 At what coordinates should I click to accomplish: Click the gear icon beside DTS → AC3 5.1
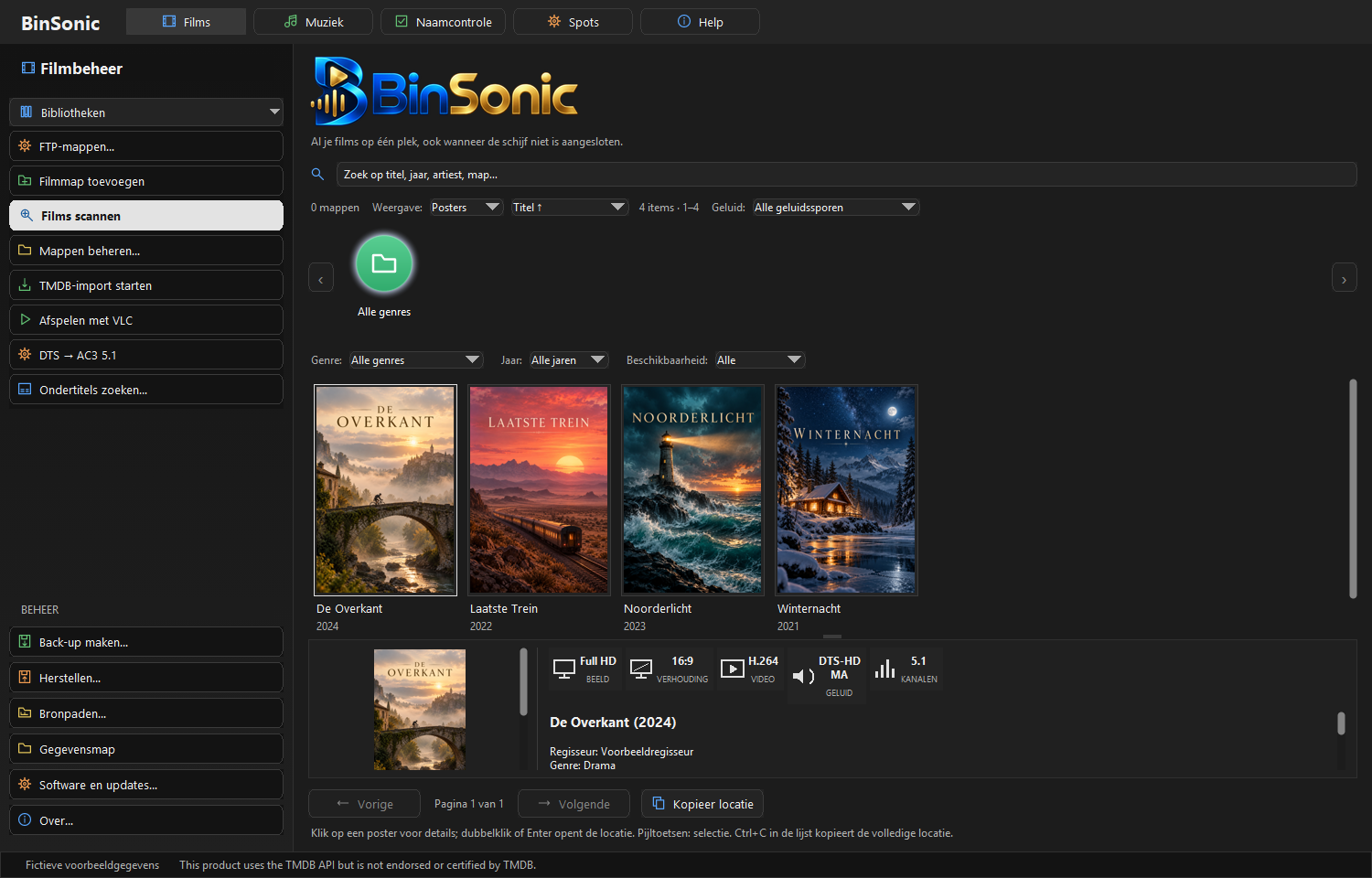point(25,355)
